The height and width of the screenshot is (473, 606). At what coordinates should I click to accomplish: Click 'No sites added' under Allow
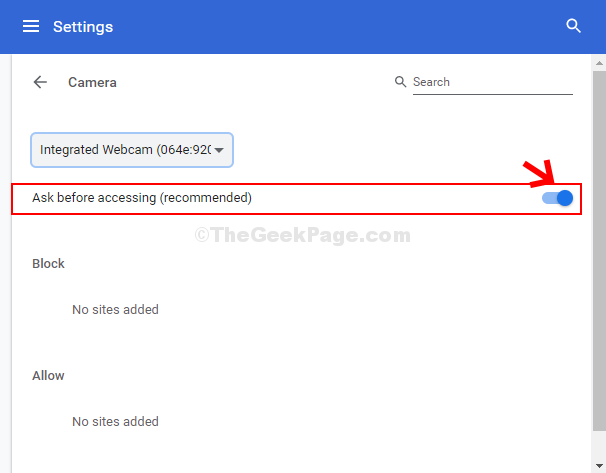(115, 422)
